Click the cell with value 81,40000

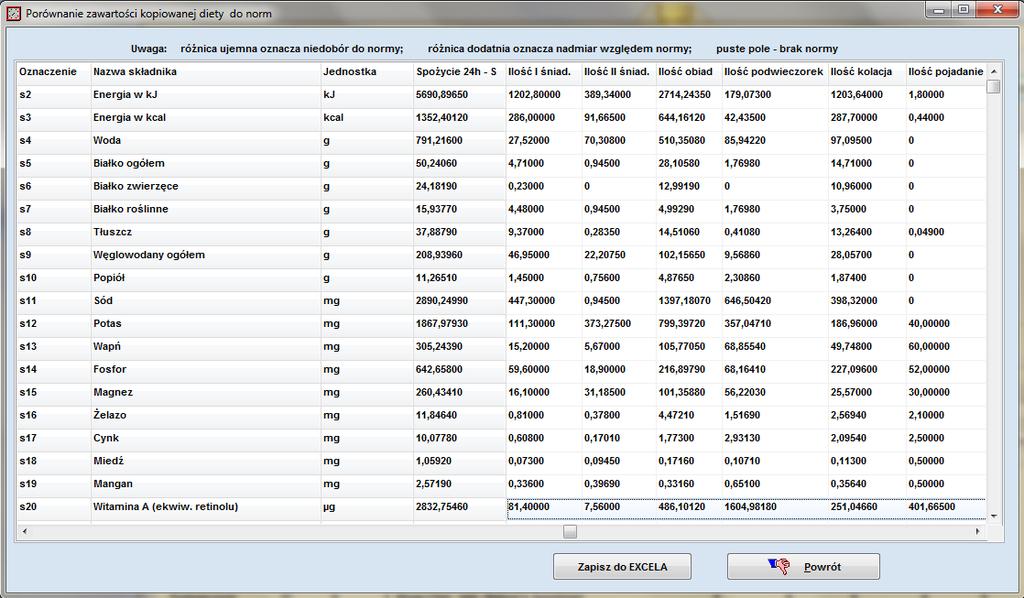(544, 507)
